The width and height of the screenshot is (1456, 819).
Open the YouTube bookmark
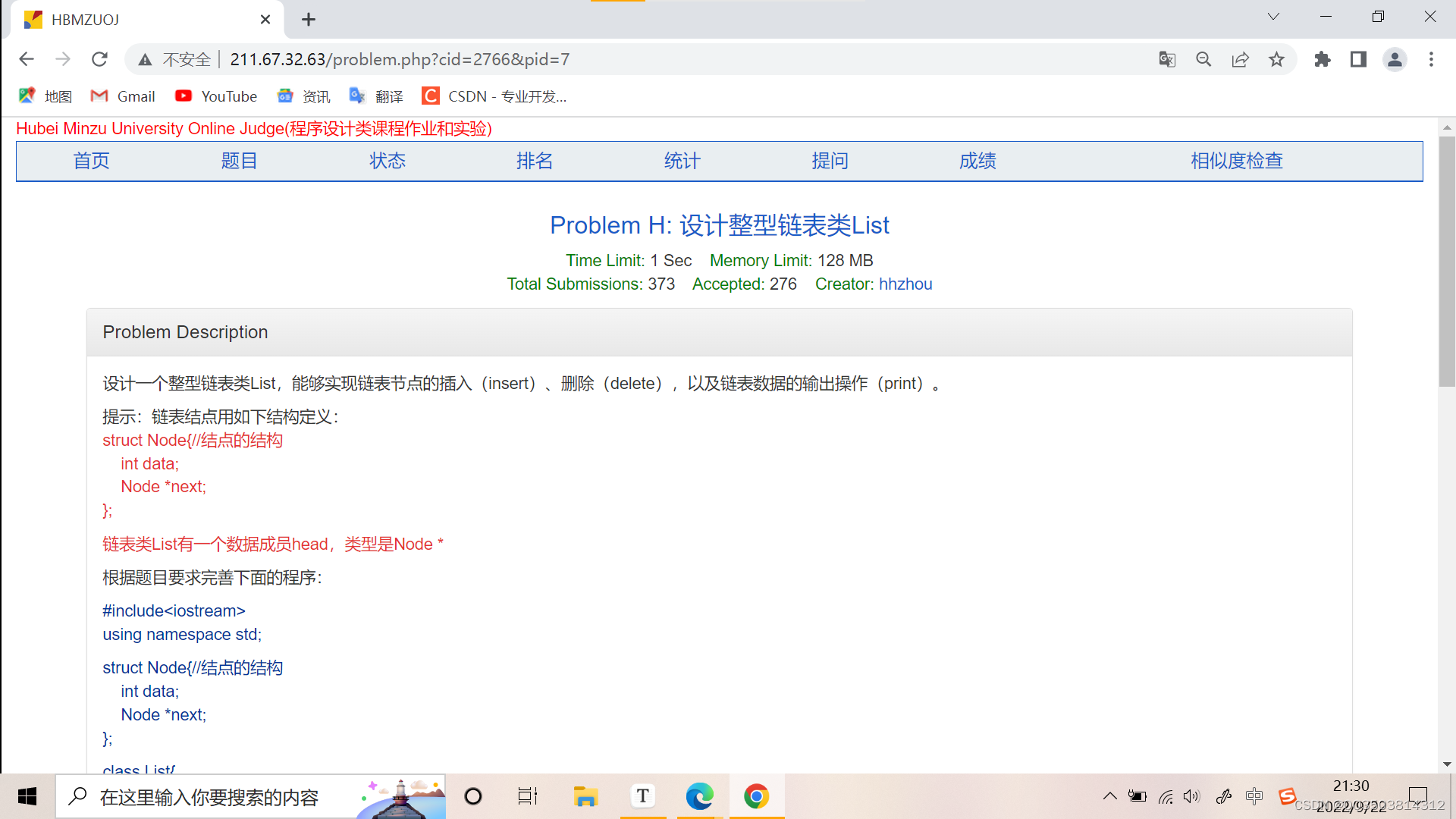tap(216, 96)
